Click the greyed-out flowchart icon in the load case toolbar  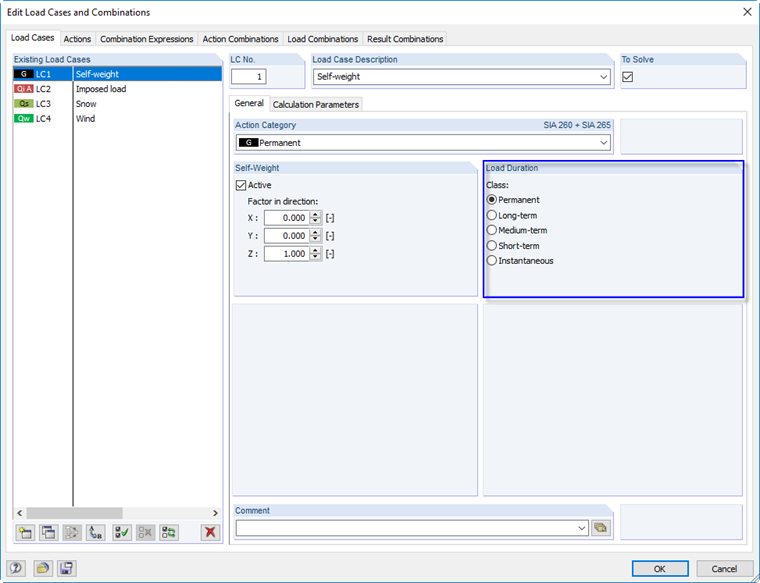pos(72,533)
